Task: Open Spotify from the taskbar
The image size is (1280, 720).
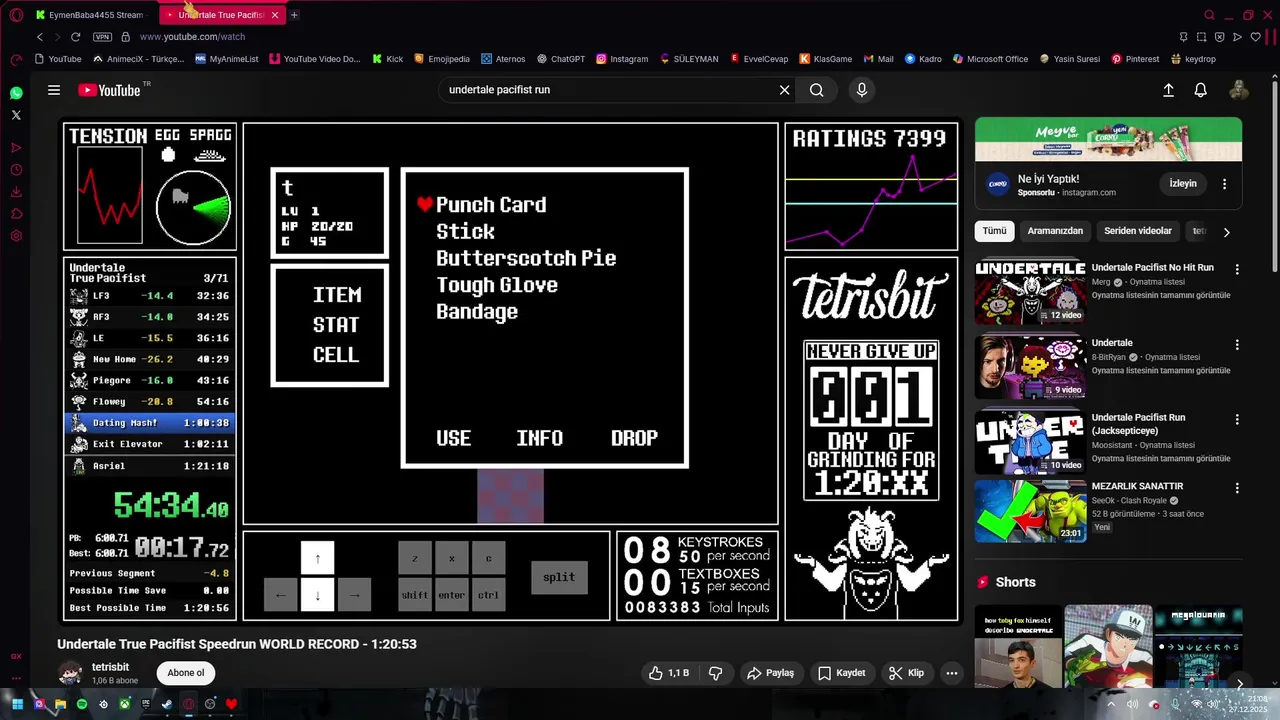Action: tap(82, 704)
